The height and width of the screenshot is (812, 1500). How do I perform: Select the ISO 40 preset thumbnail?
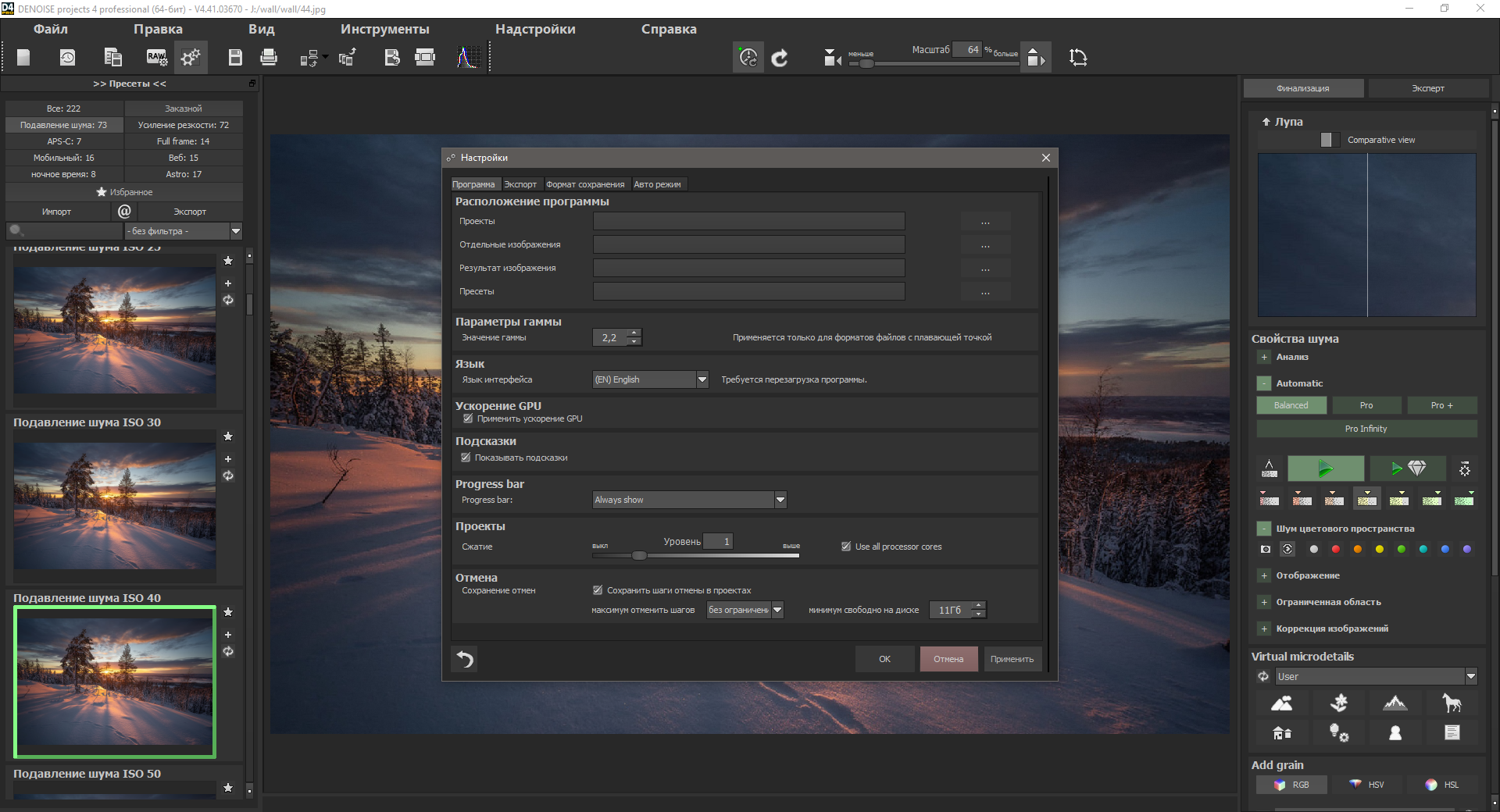[x=115, y=682]
